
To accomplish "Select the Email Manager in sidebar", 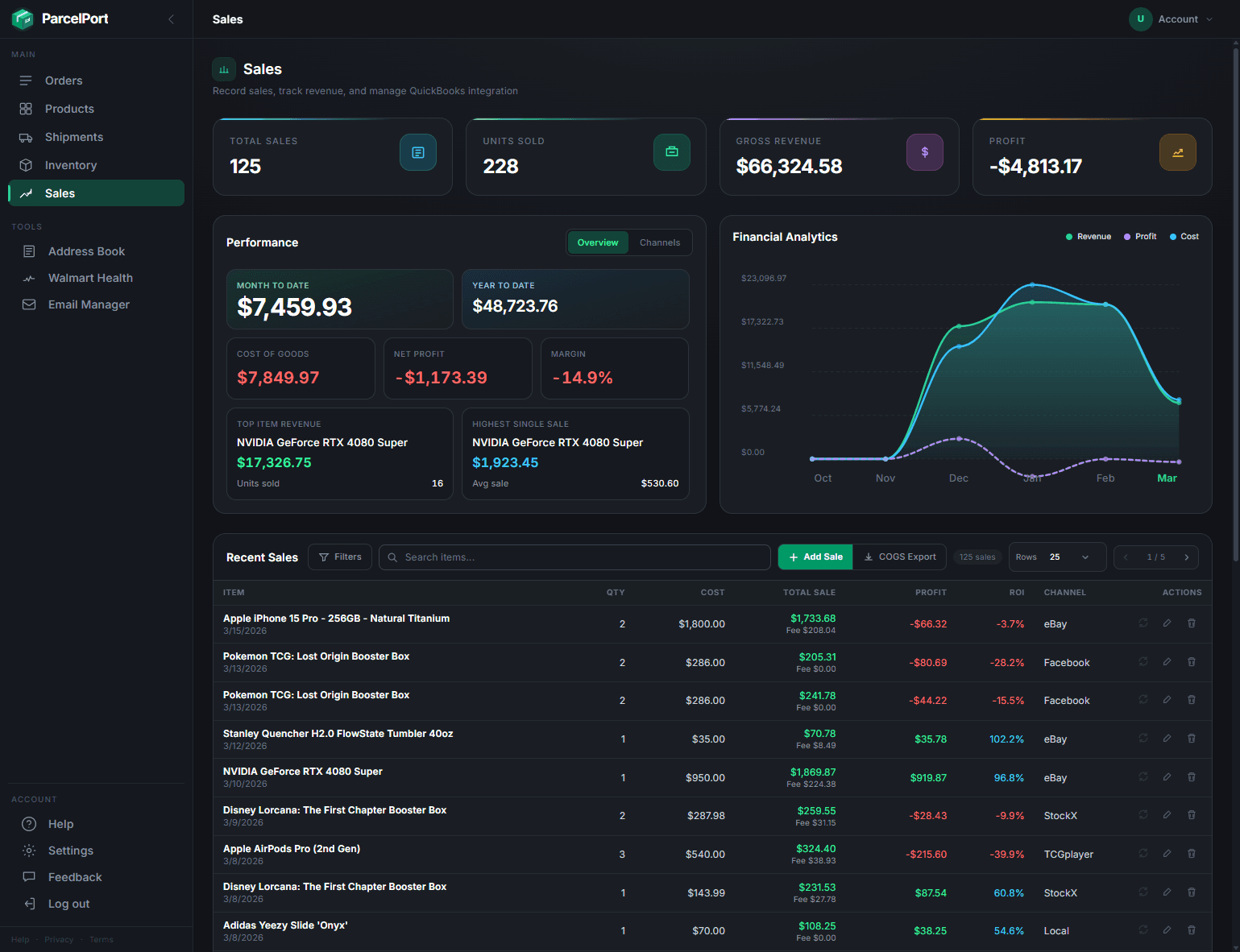I will click(x=89, y=304).
